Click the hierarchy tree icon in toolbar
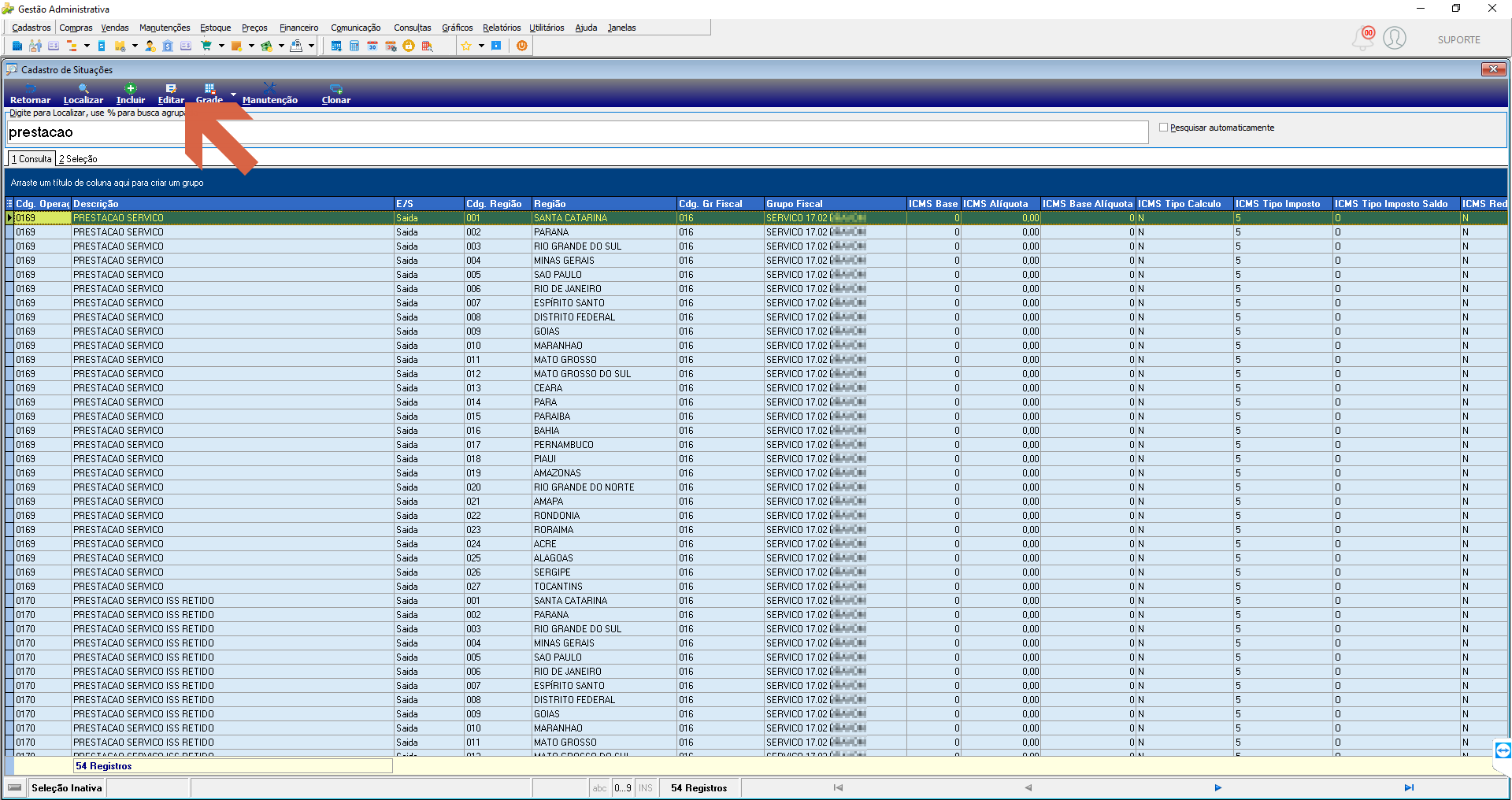This screenshot has height=800, width=1512. (72, 46)
